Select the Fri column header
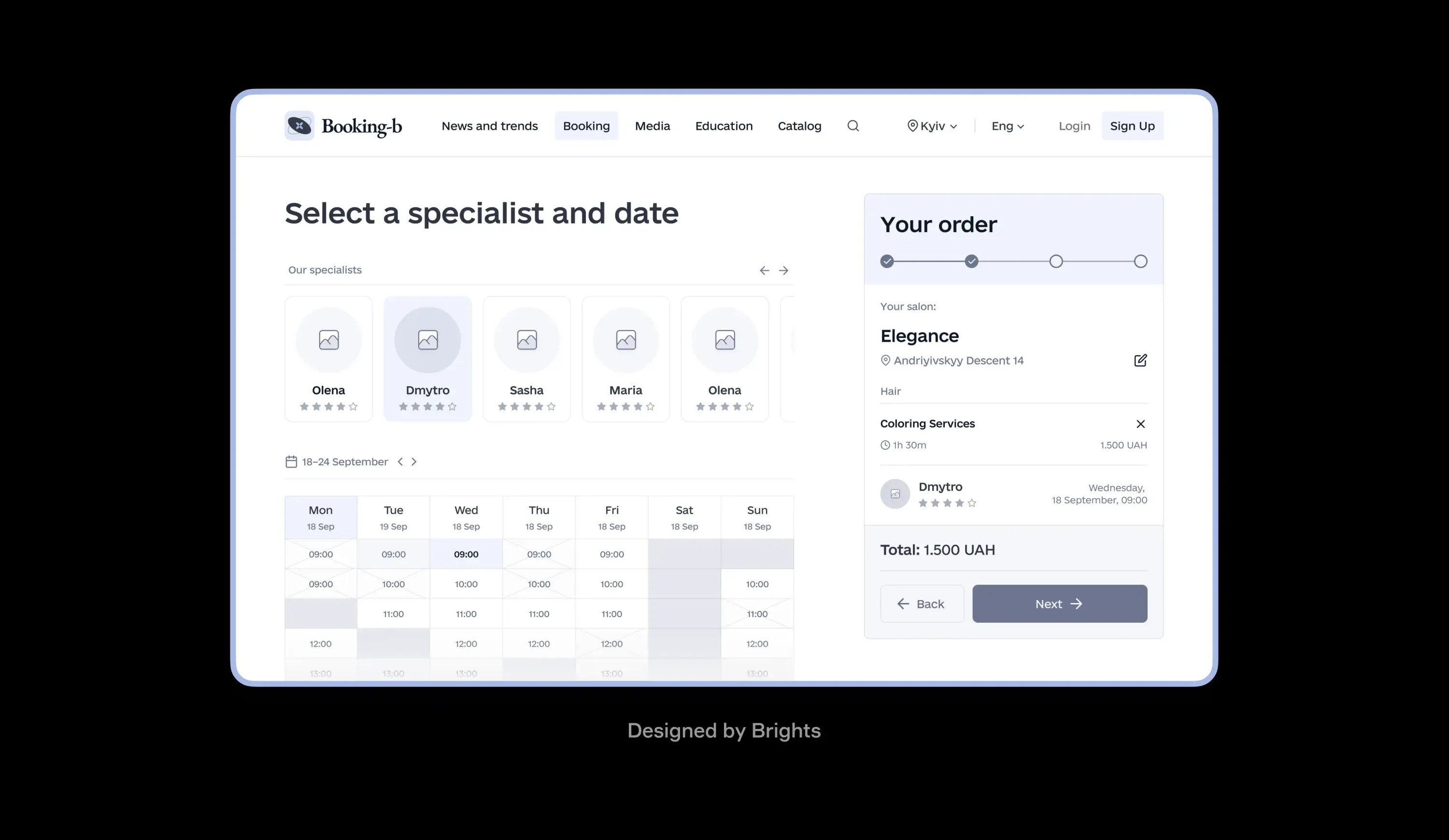 pos(612,518)
